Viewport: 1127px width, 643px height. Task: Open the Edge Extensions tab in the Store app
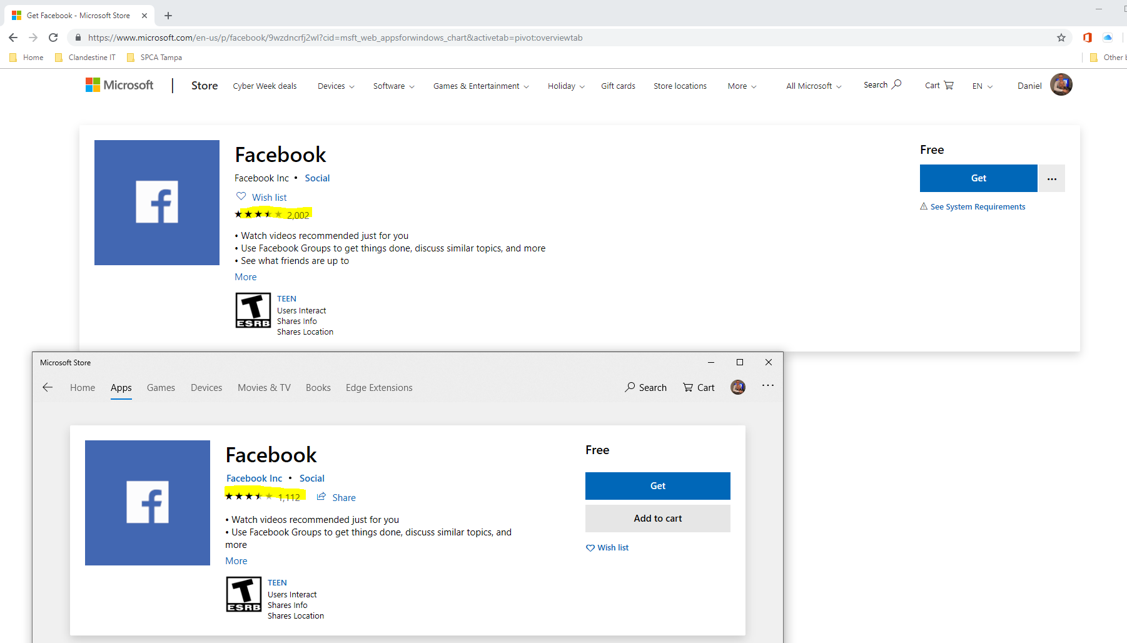click(x=379, y=387)
